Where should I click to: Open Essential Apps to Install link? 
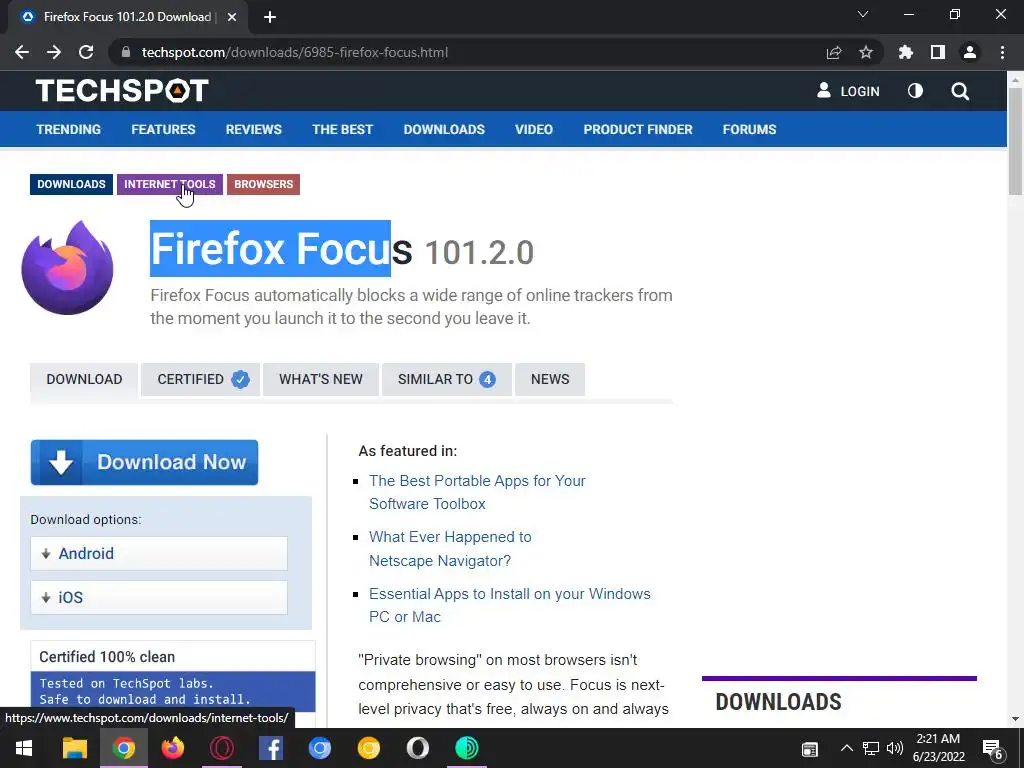point(510,605)
